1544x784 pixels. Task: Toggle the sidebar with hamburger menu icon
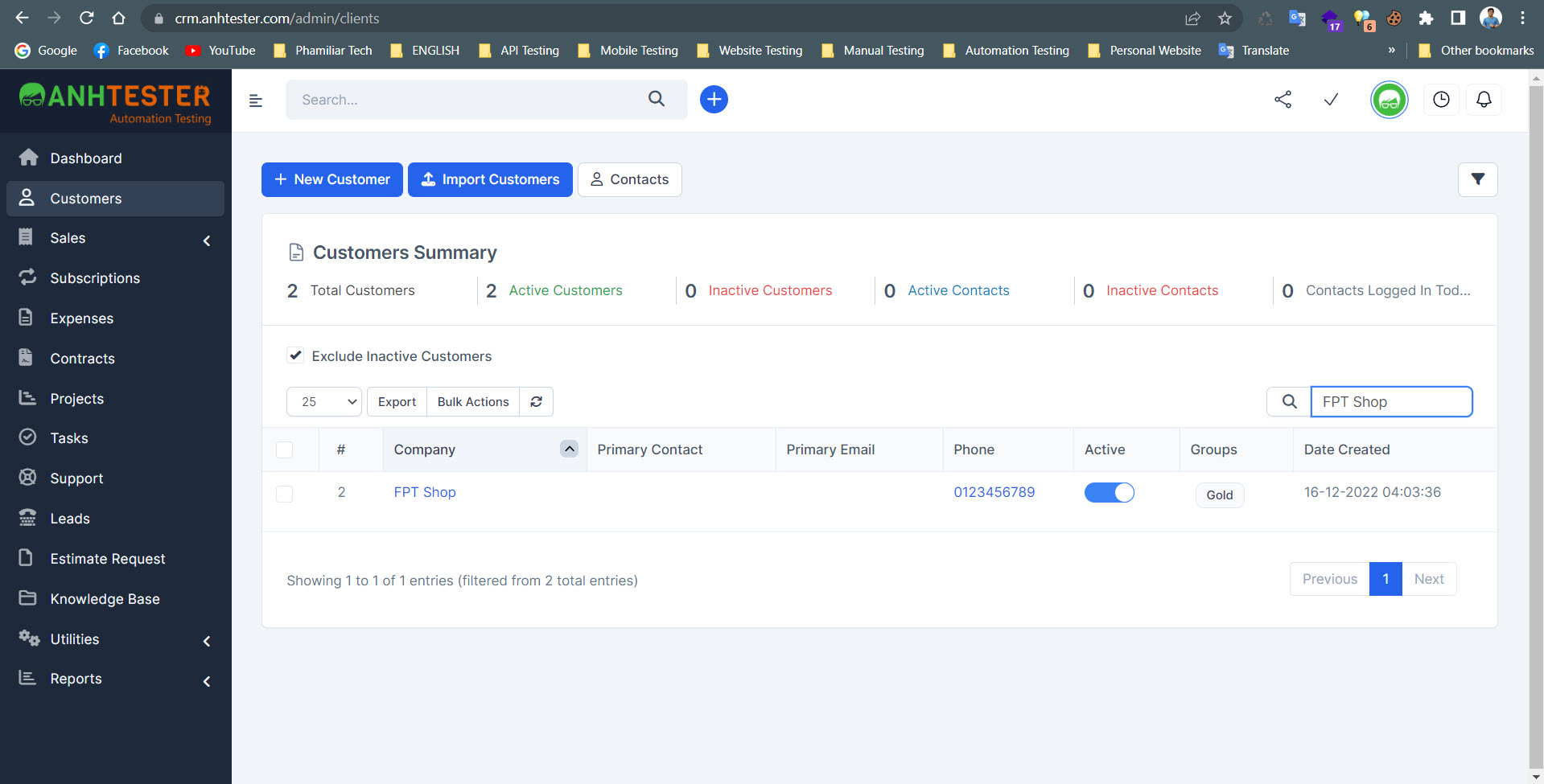pos(256,101)
